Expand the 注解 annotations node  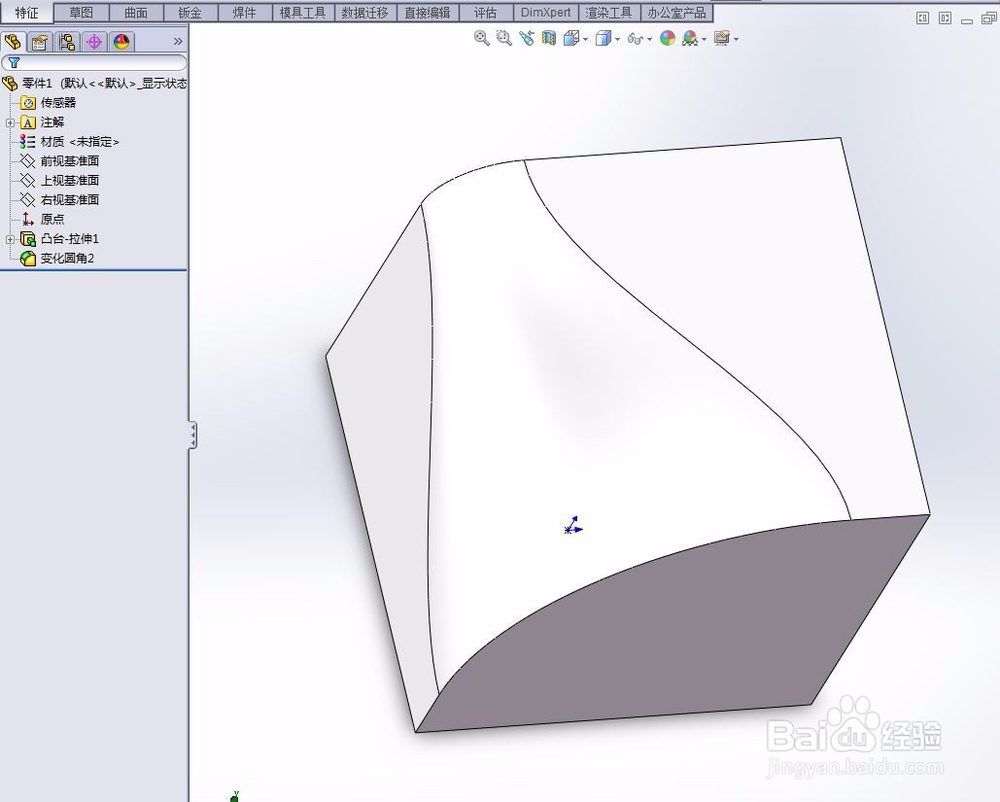[10, 122]
